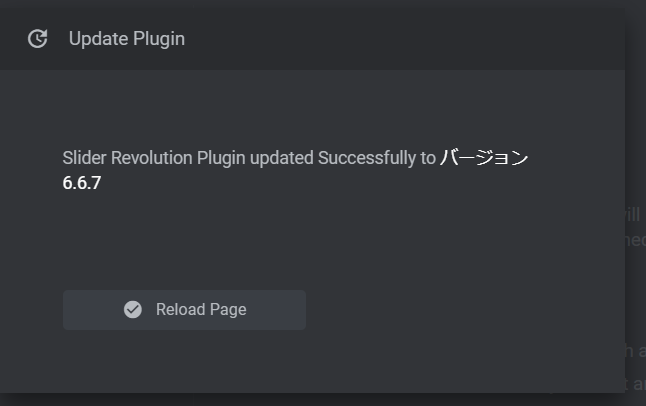Viewport: 646px width, 406px height.
Task: Click the "Reload Page" label text
Action: 201,310
